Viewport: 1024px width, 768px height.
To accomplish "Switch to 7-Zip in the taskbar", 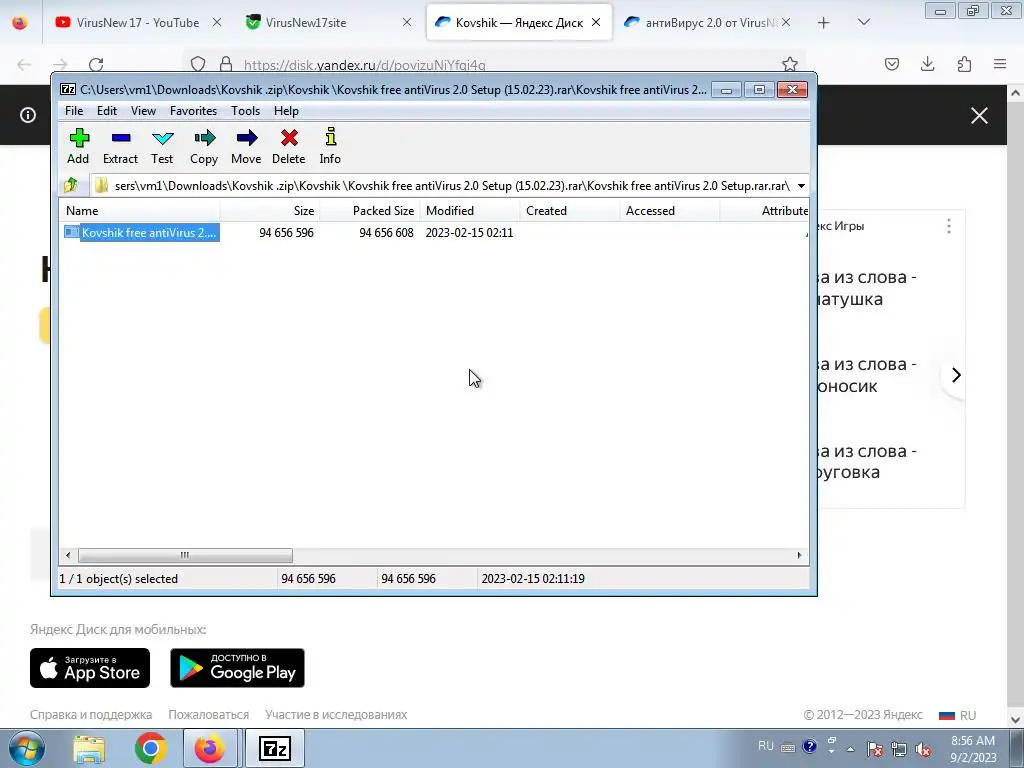I will [x=274, y=749].
